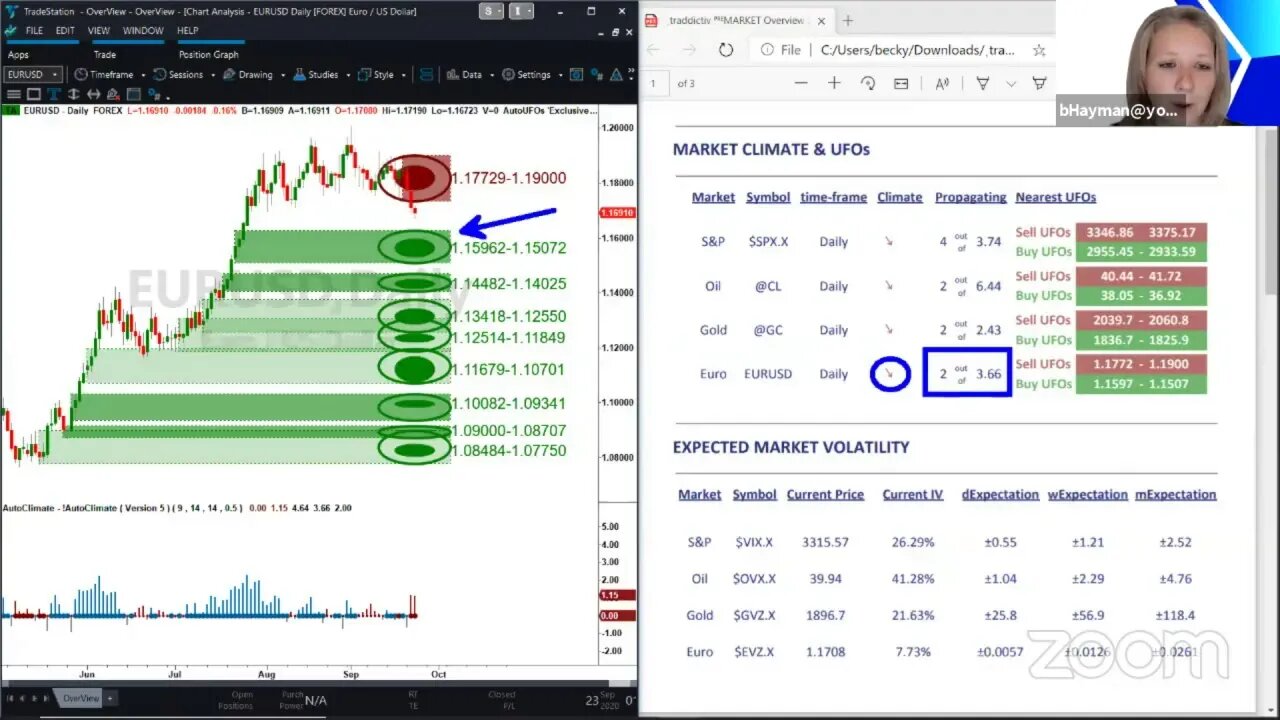The image size is (1280, 720).
Task: Click the eraser delete-drawing icon
Action: [x=113, y=94]
